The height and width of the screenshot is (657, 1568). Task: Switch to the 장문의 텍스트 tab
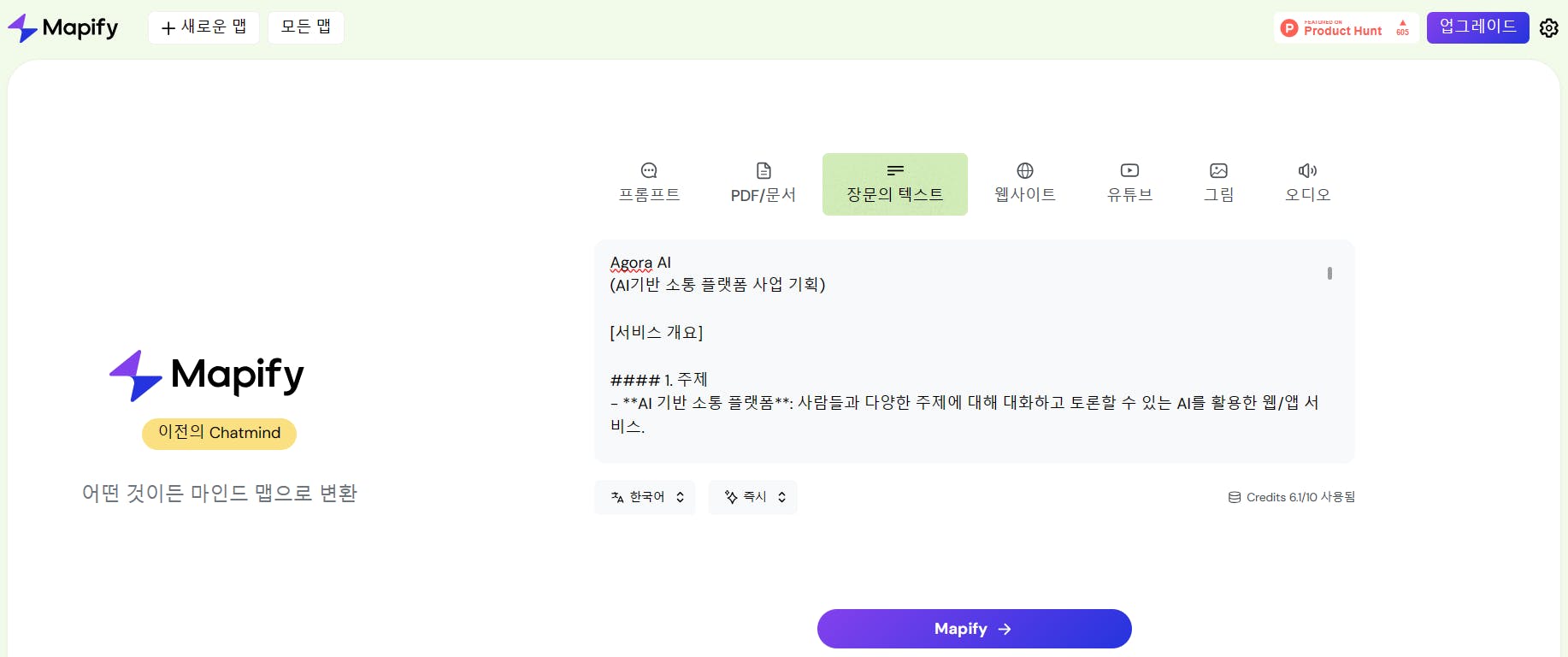[x=894, y=184]
